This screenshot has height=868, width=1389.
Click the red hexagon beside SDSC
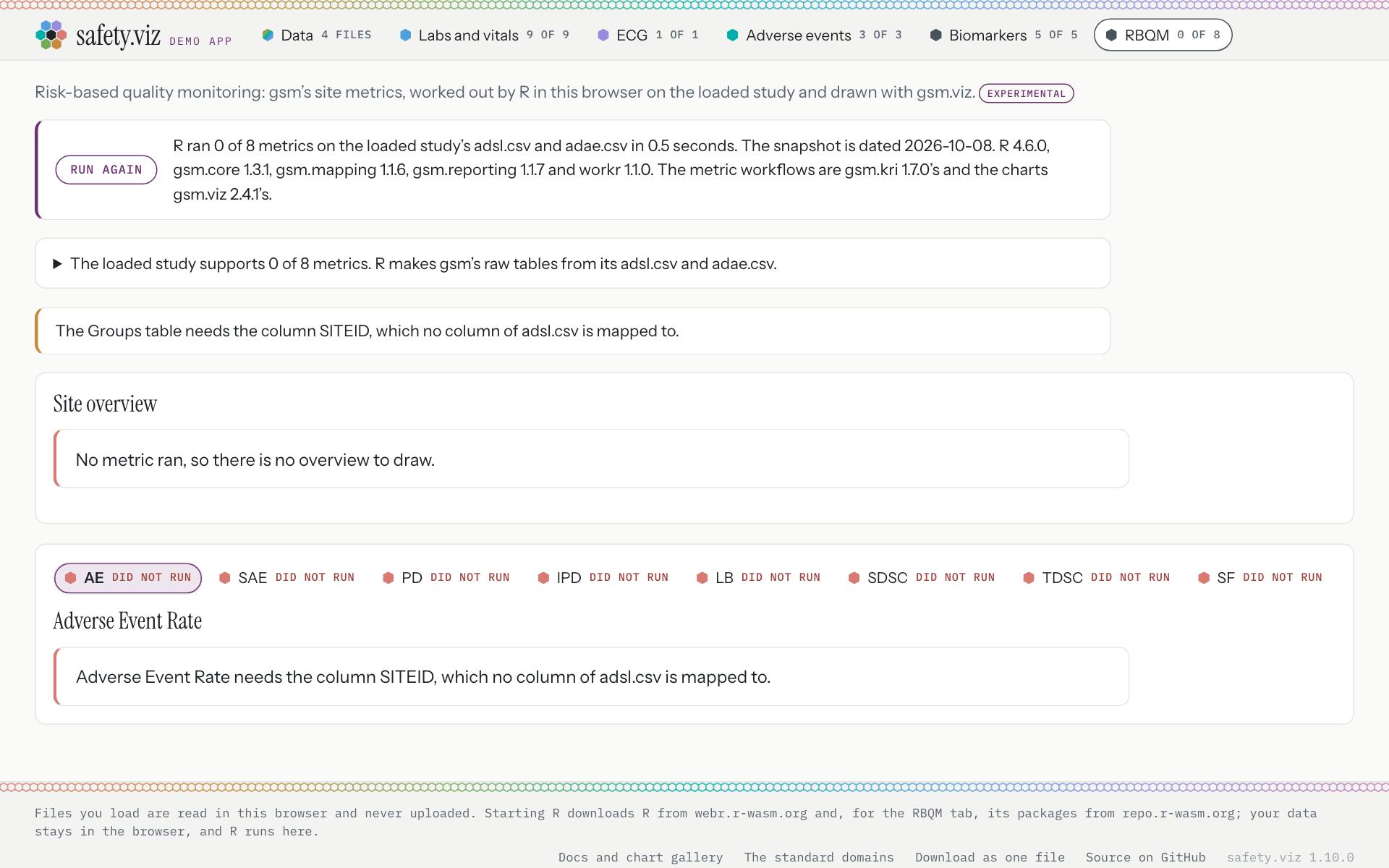tap(854, 578)
